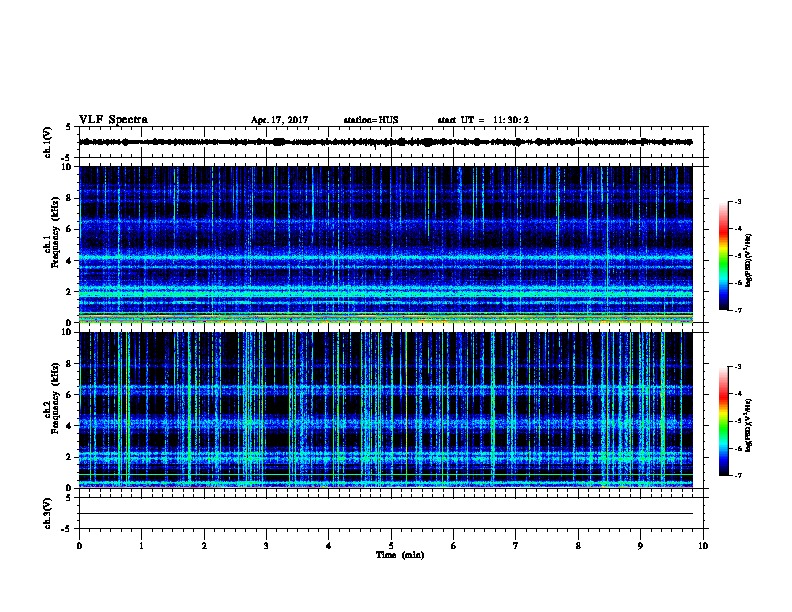
Task: Click the "-7" tick on ch.2 colorbar
Action: point(737,475)
